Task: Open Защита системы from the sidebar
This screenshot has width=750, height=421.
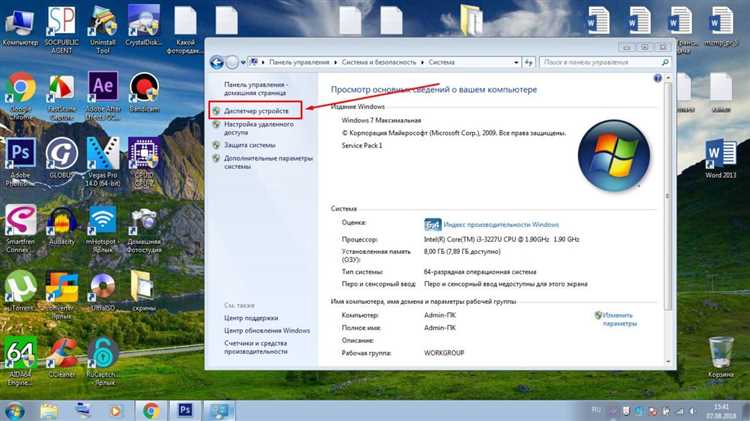Action: (250, 144)
